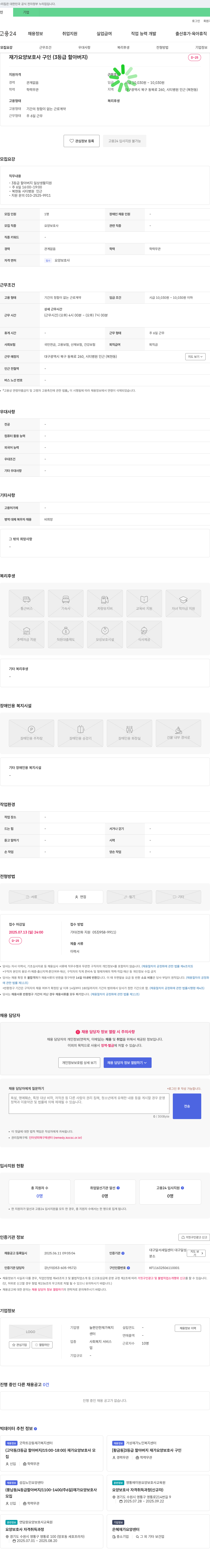
Task: Click the 채용정보 이력 button
Action: (x=187, y=1328)
